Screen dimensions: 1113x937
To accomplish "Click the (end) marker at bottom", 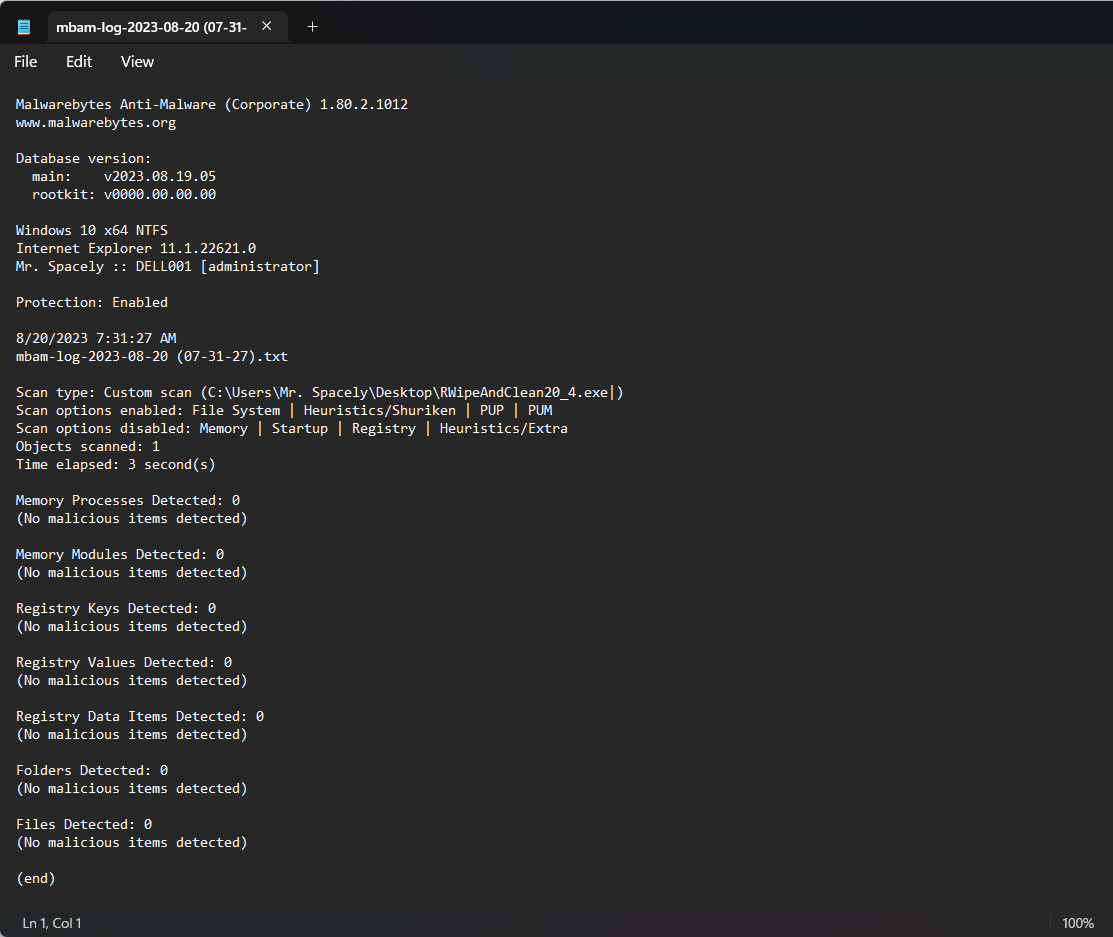I will click(x=35, y=879).
